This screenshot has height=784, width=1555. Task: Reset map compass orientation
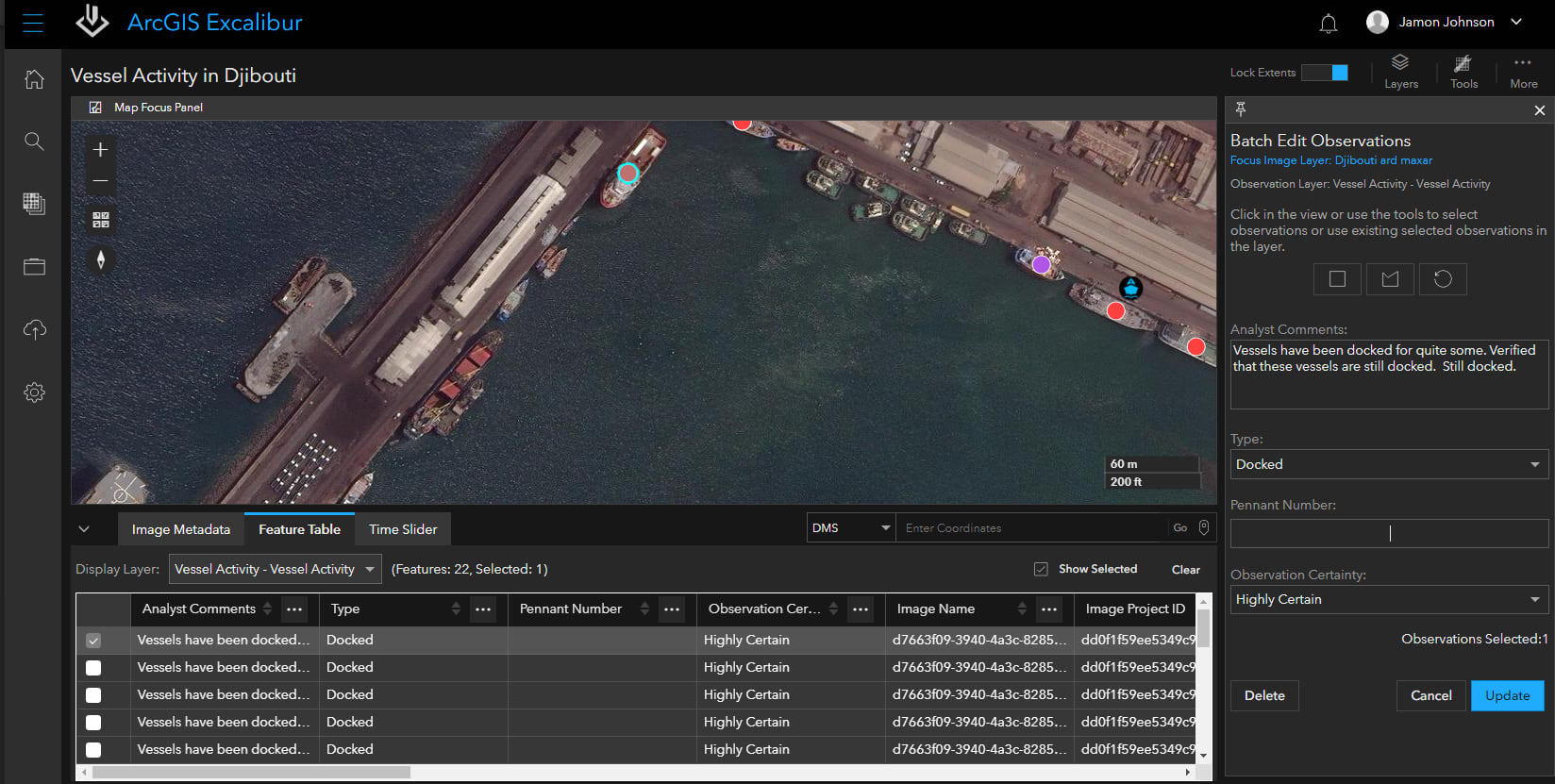101,259
